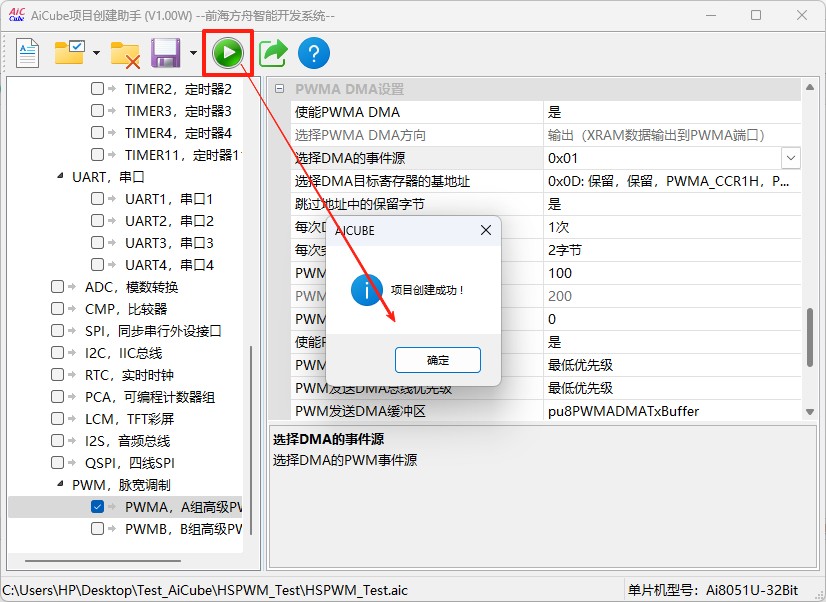
Task: Enable the TIMER3 定时器3 checkbox
Action: tap(97, 111)
